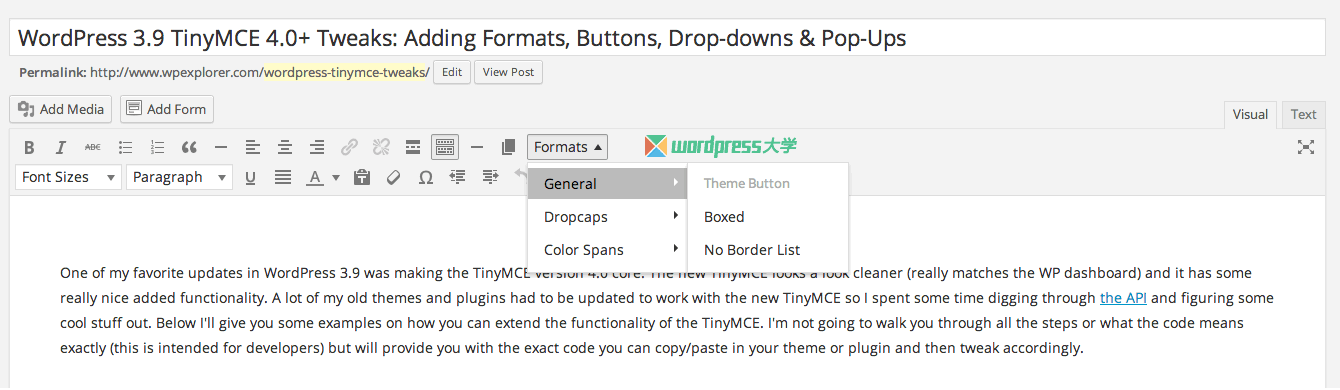Align text right
This screenshot has height=390, width=1340.
click(317, 148)
